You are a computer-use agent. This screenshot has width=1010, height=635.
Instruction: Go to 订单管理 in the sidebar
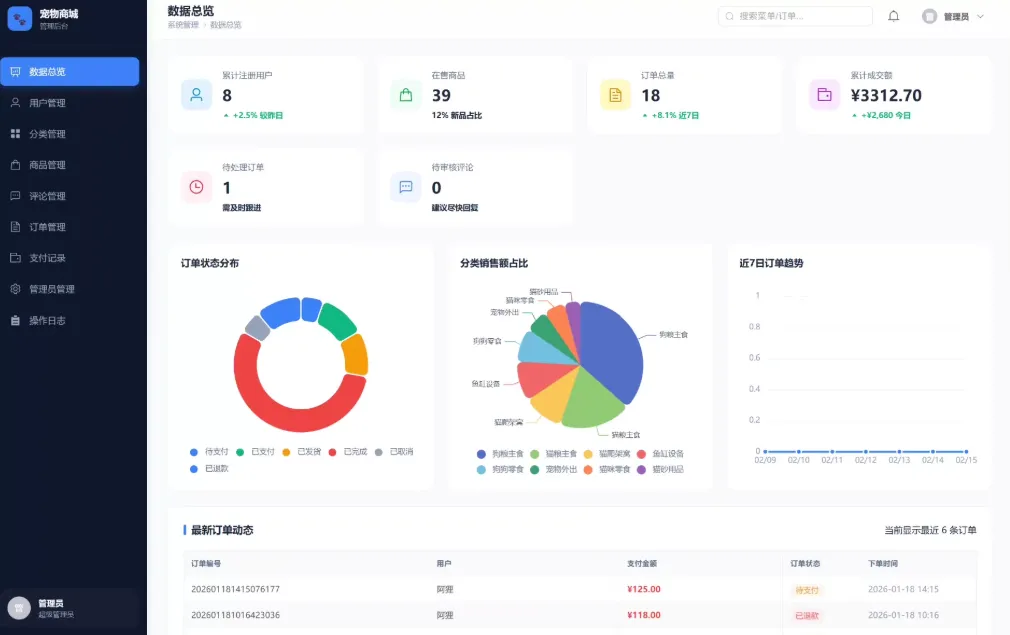(70, 227)
